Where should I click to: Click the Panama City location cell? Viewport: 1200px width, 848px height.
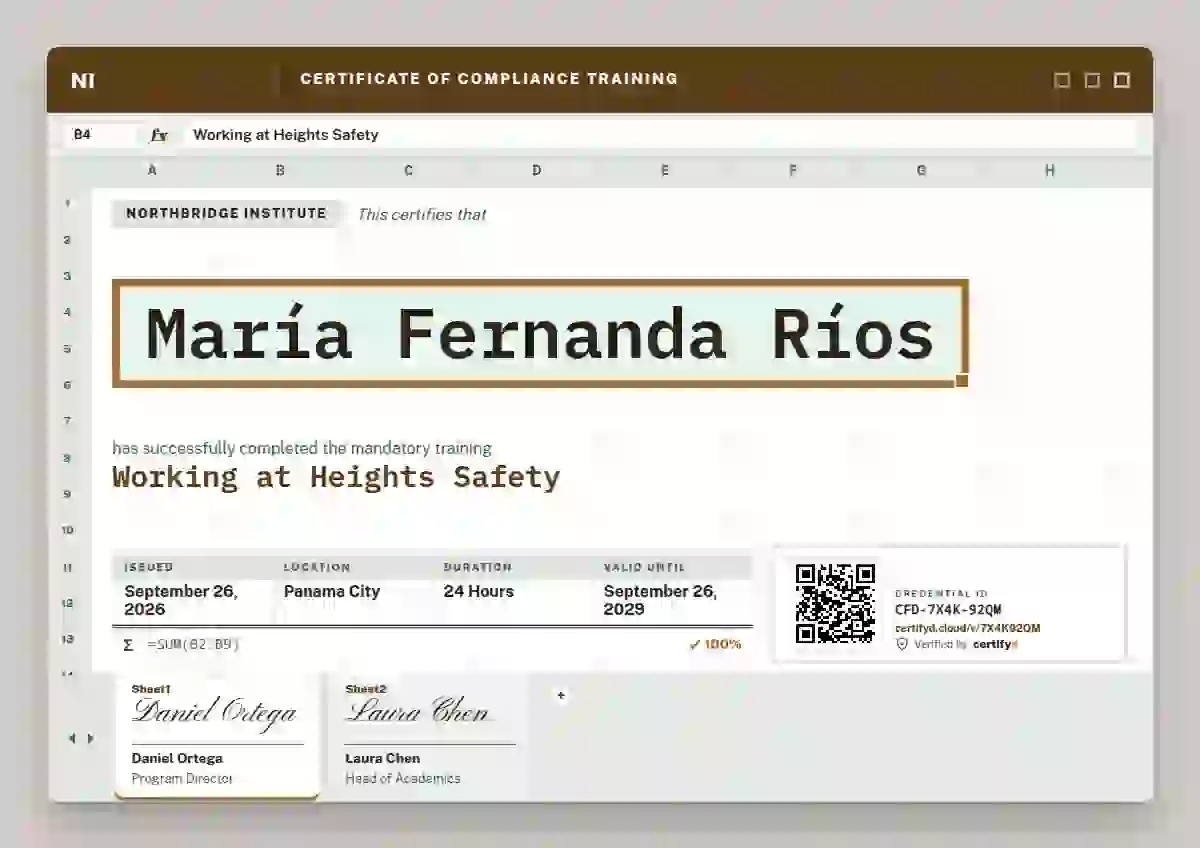pyautogui.click(x=332, y=591)
